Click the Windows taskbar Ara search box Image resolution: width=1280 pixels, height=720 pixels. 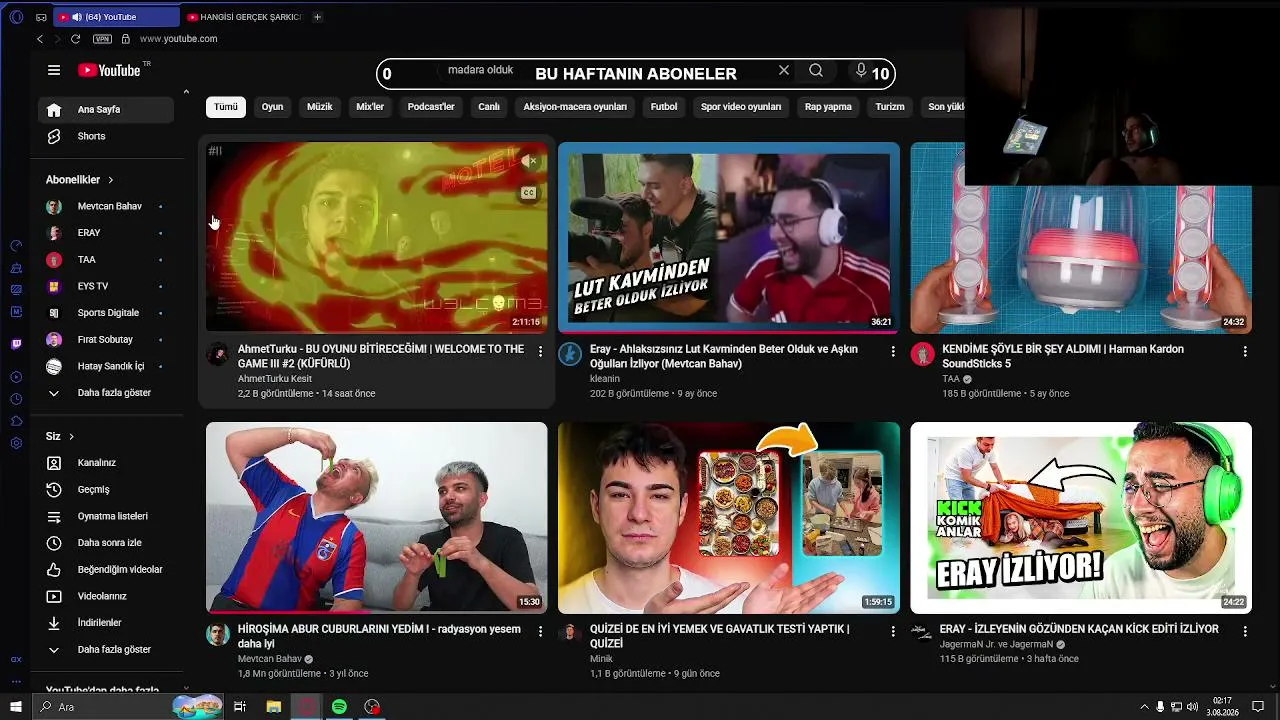(x=127, y=707)
